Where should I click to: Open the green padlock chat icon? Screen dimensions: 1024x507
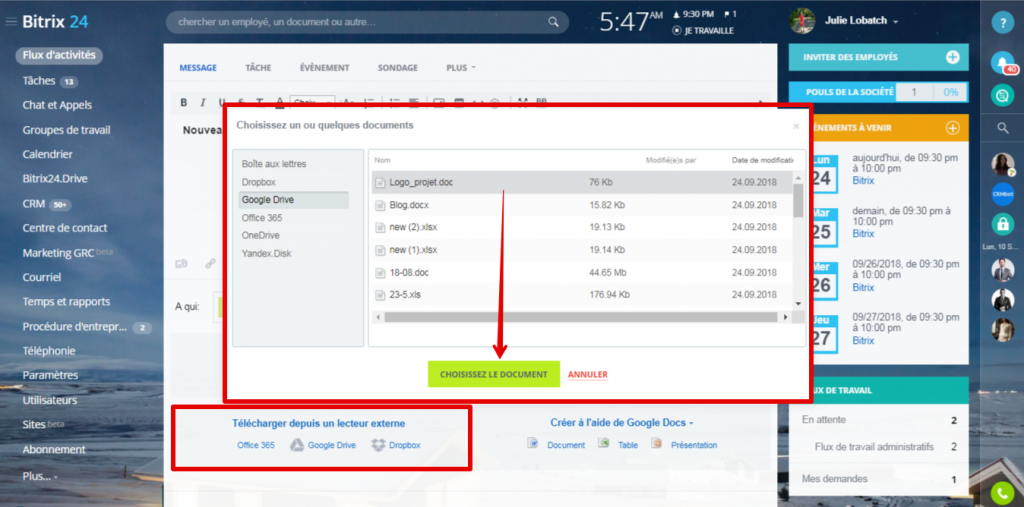pos(1002,224)
